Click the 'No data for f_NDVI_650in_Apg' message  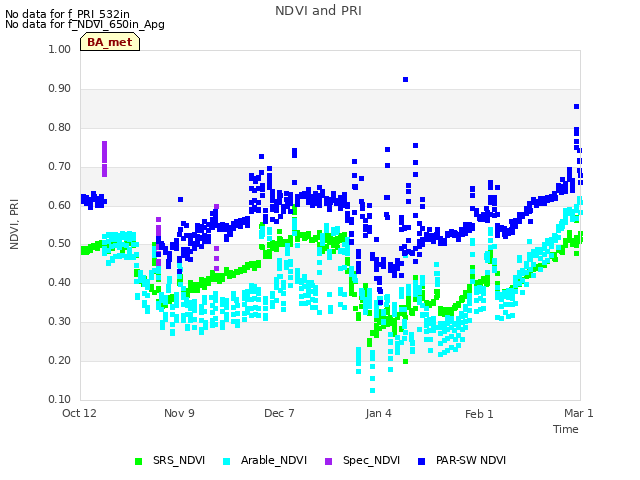(x=85, y=24)
